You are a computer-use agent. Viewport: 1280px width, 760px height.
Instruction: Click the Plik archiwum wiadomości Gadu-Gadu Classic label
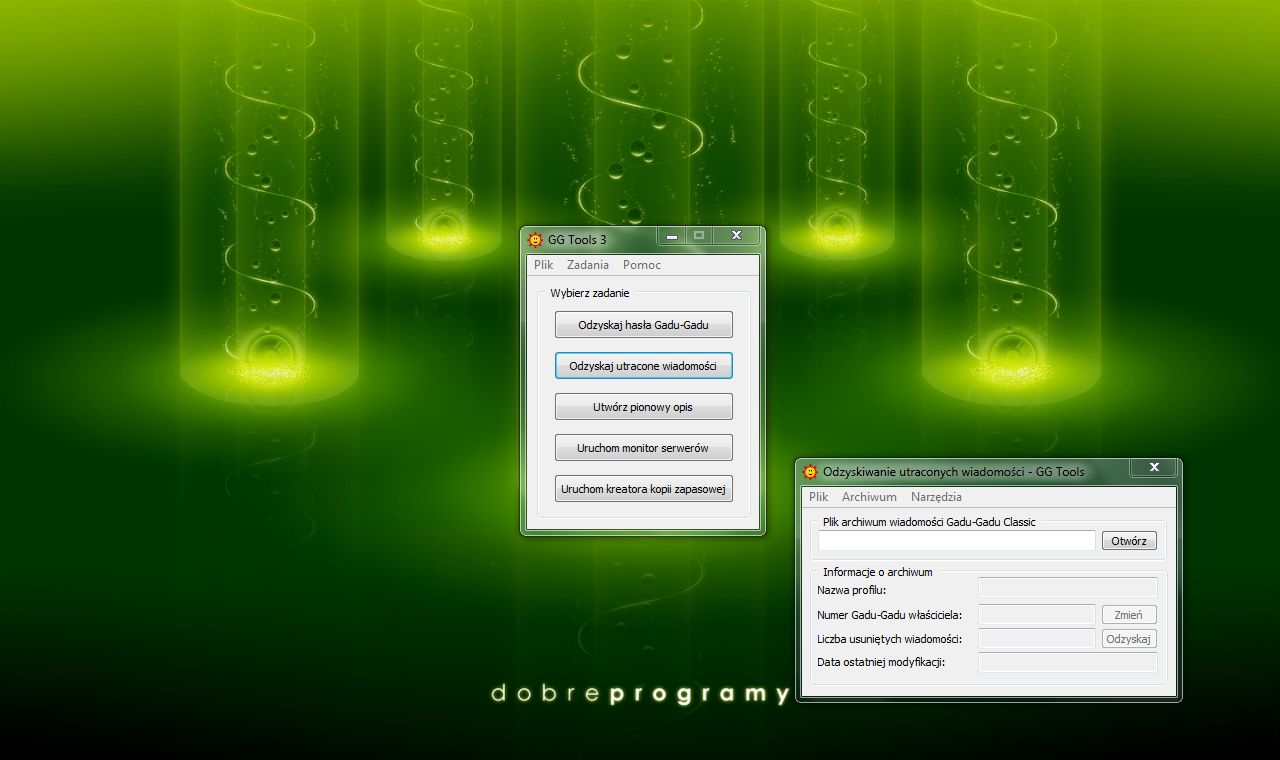929,522
